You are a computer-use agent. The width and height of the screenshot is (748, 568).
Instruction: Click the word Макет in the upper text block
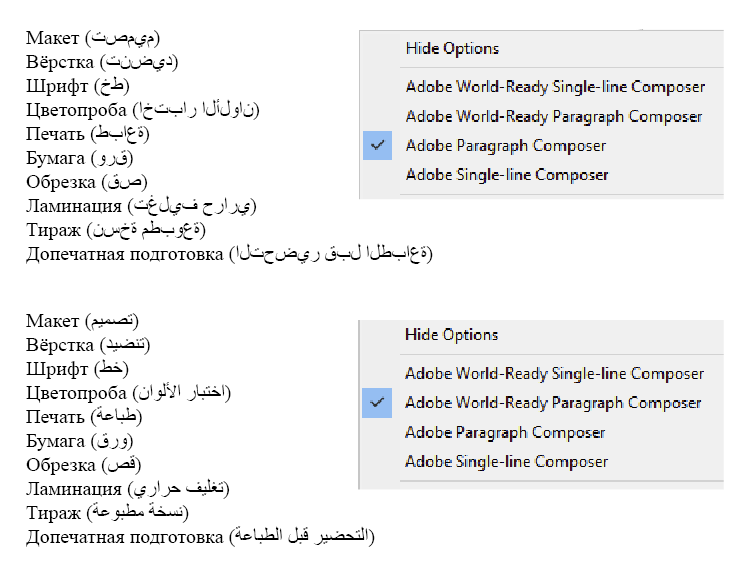(52, 38)
